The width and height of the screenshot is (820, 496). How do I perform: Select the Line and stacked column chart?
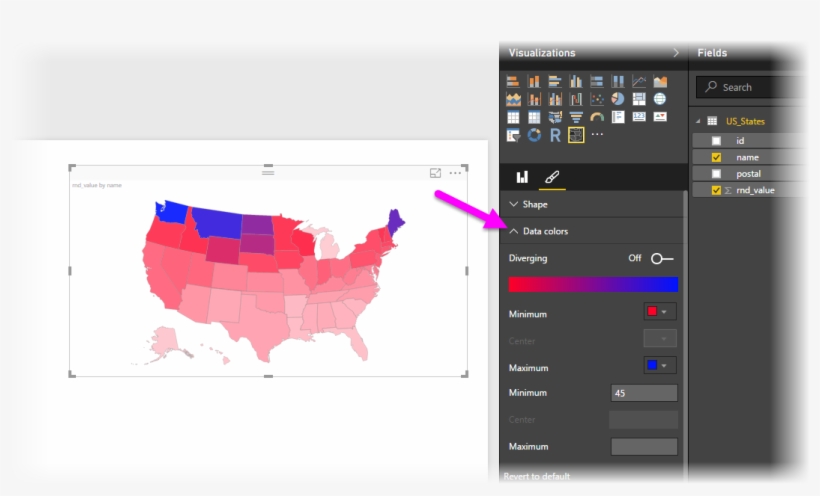point(534,99)
